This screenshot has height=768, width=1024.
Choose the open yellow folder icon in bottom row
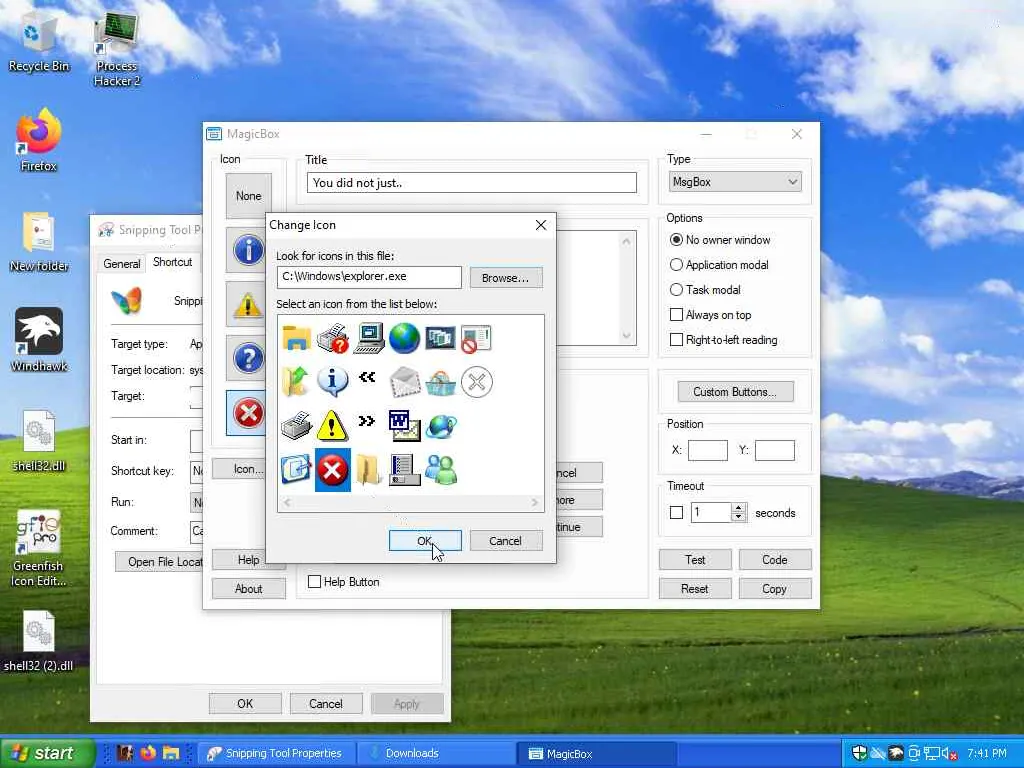(x=368, y=470)
